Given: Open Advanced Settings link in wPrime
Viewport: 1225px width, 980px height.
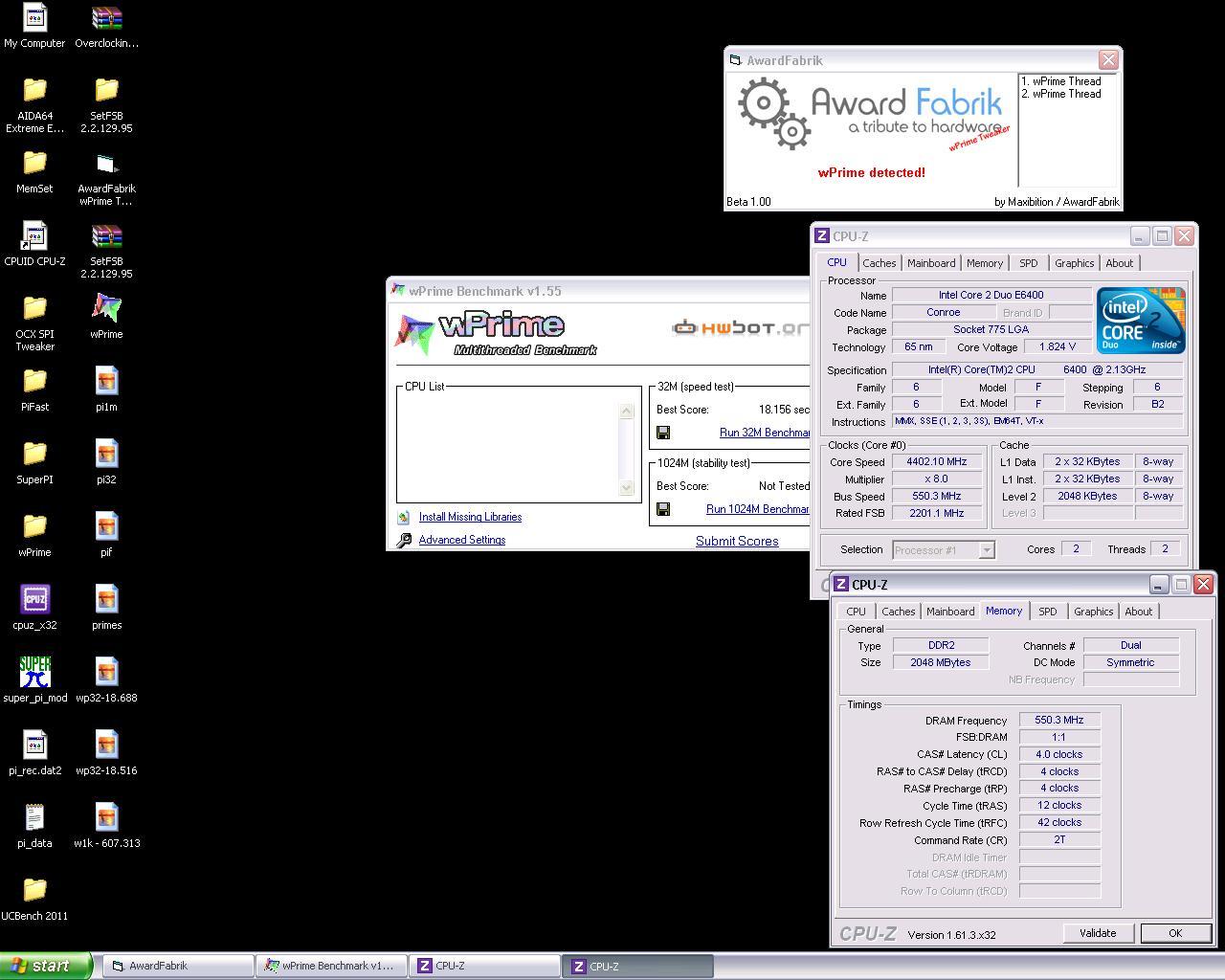Looking at the screenshot, I should (x=461, y=540).
